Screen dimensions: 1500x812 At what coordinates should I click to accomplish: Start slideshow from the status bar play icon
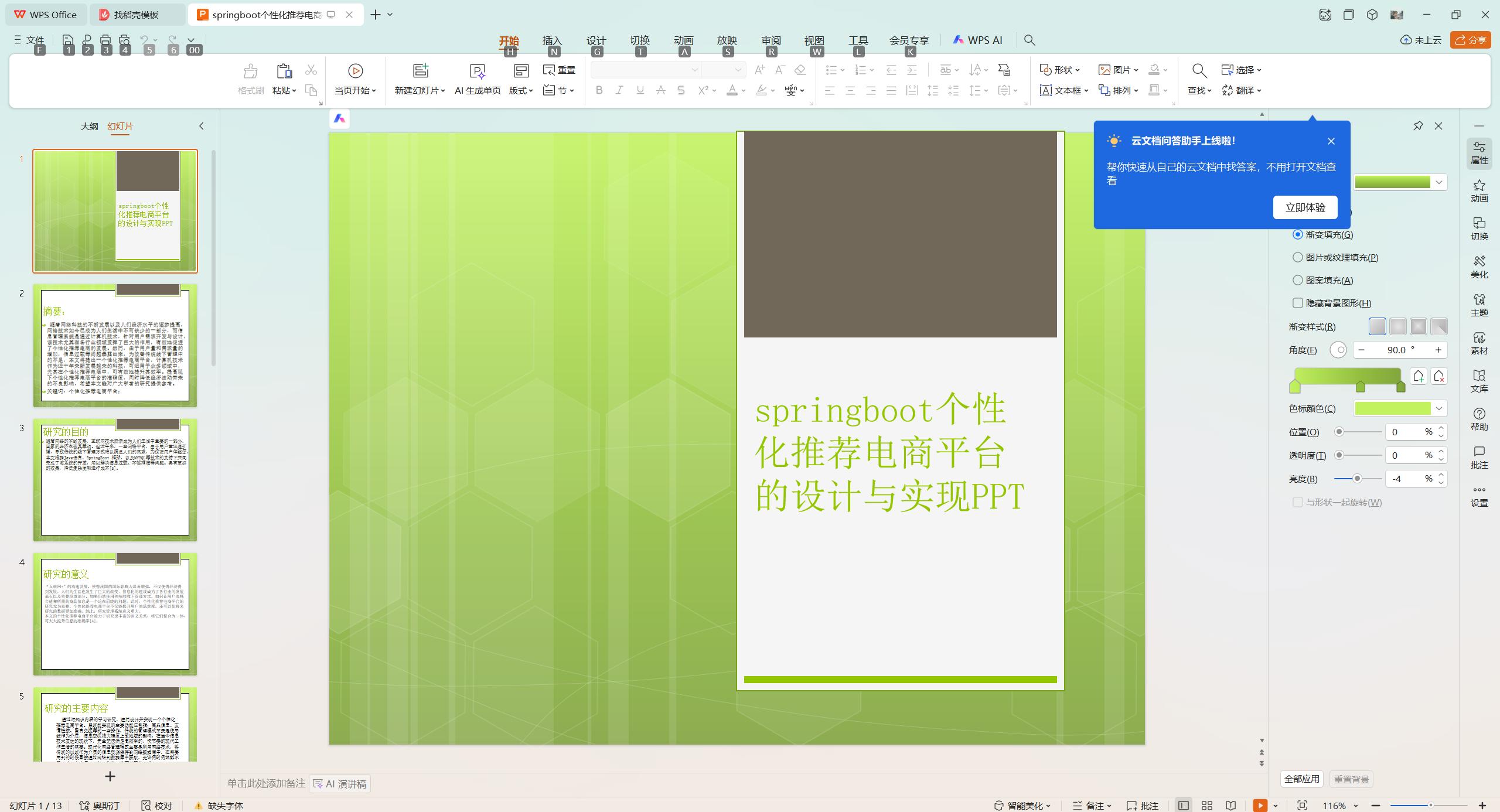pos(1260,805)
